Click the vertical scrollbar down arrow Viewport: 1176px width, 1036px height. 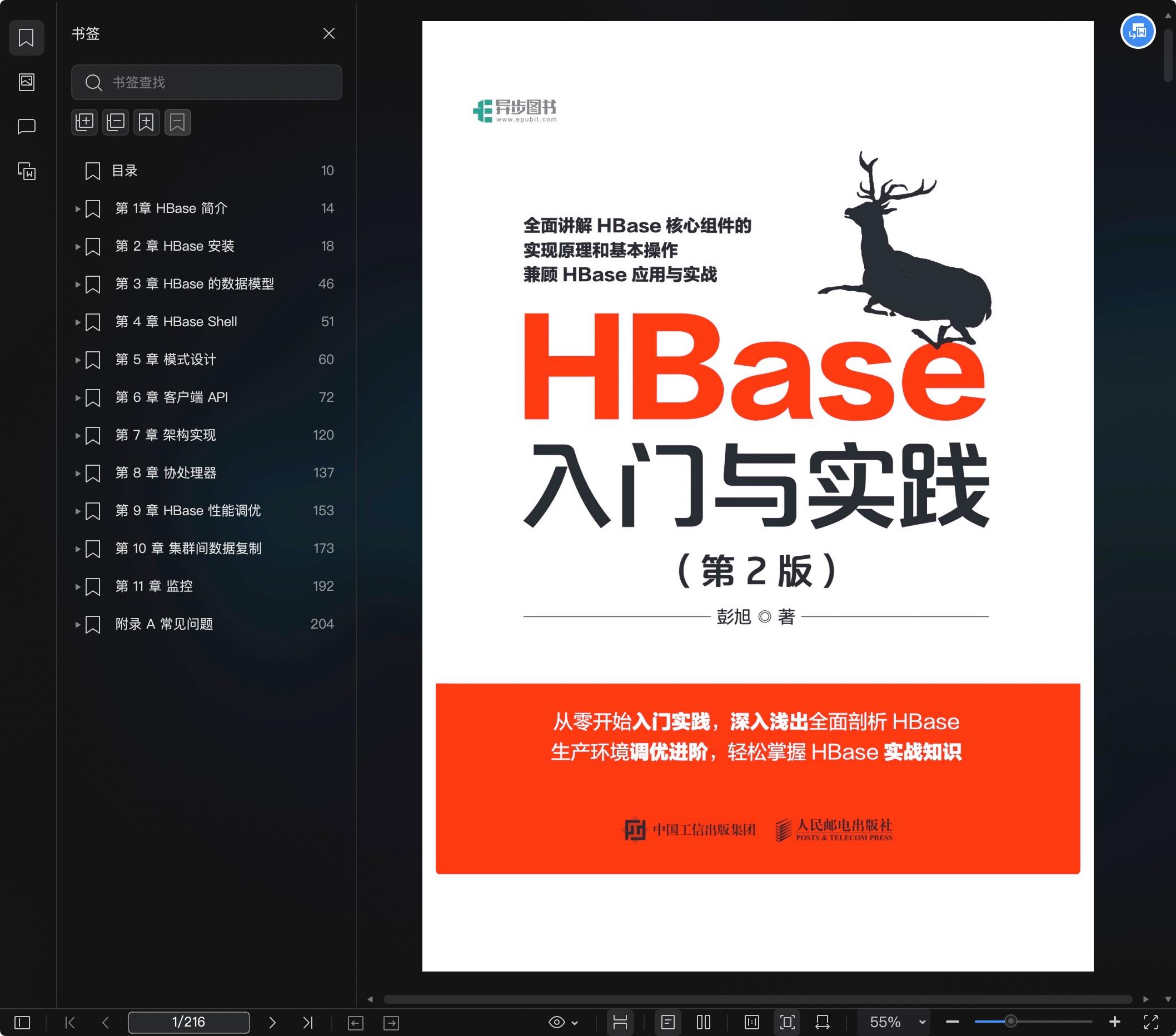pyautogui.click(x=1168, y=999)
